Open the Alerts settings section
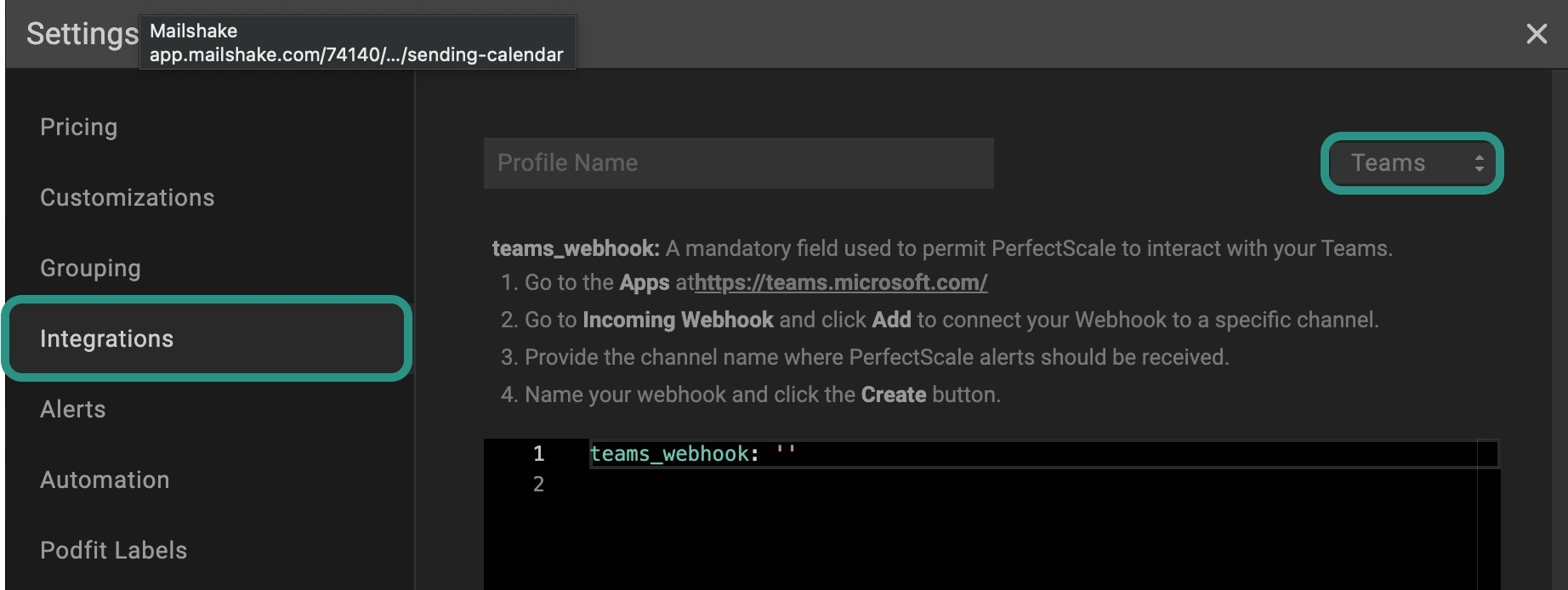 (x=73, y=409)
